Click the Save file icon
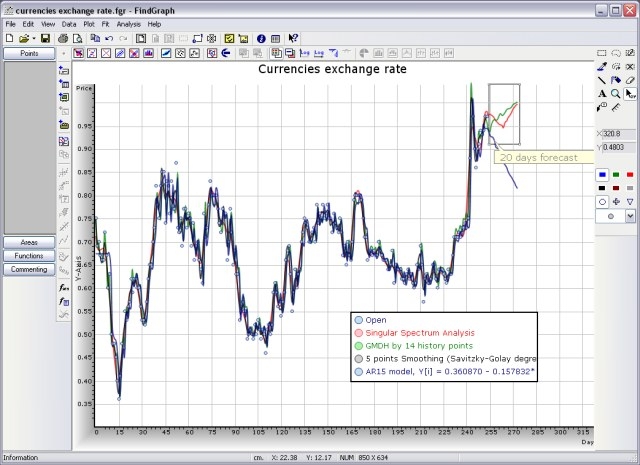Screen dimensions: 640x465 (45, 38)
